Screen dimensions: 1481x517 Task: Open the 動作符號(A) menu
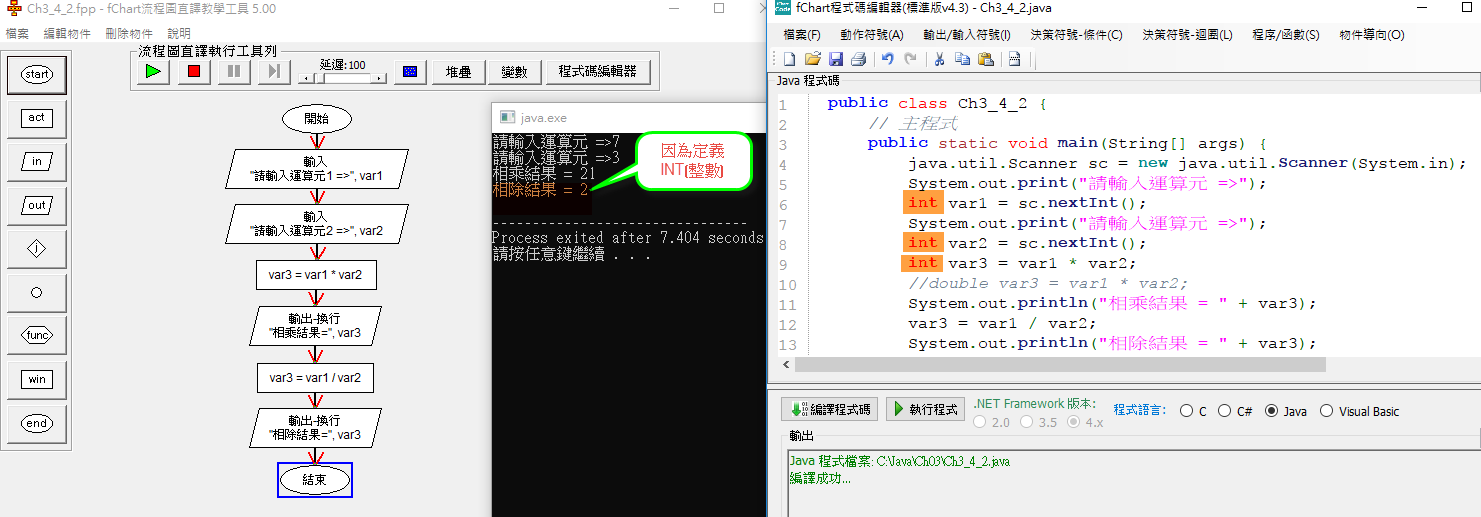pos(871,35)
